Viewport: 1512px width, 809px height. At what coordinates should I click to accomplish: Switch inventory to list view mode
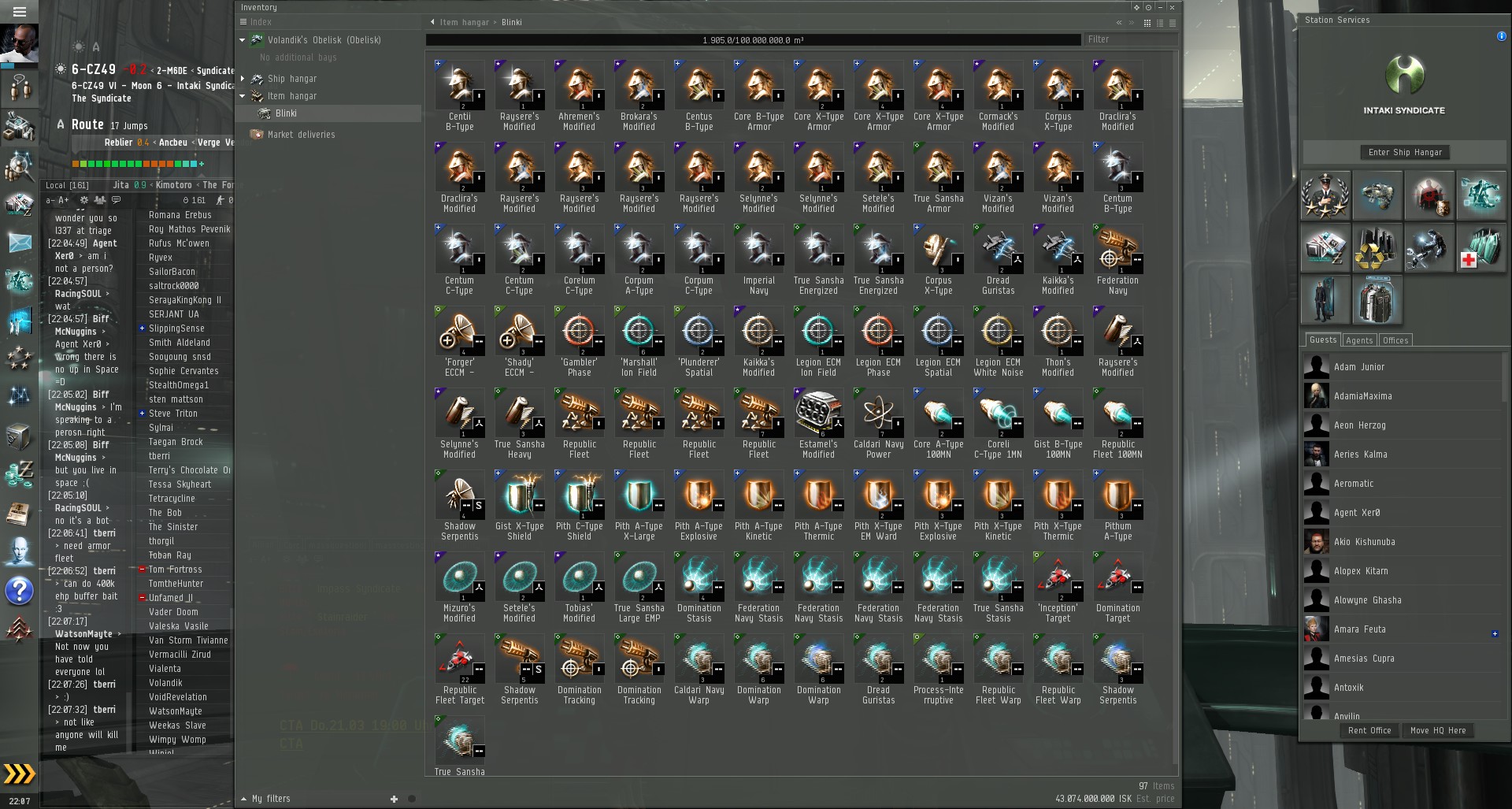[x=1172, y=23]
